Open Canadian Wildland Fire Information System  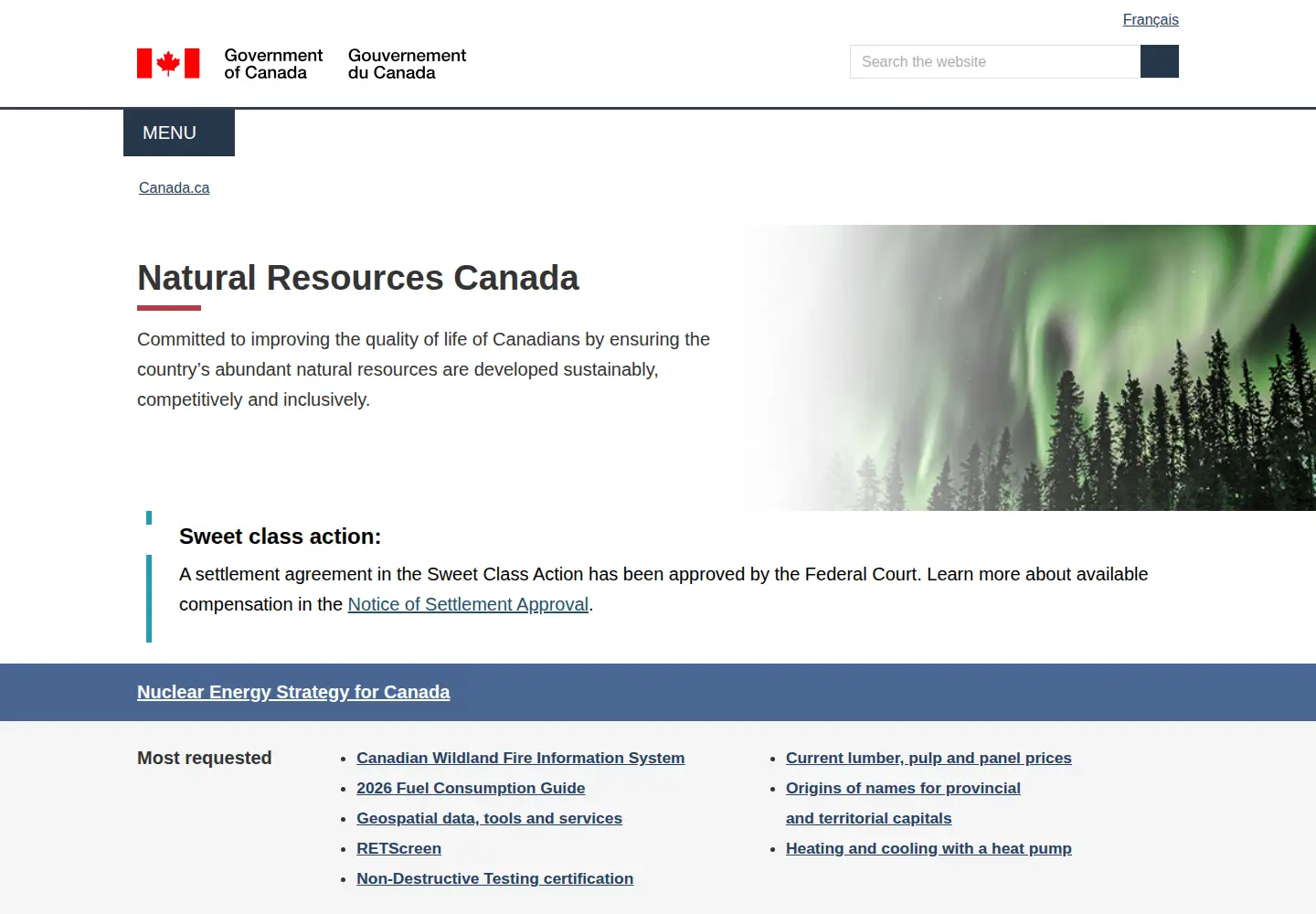(x=520, y=758)
